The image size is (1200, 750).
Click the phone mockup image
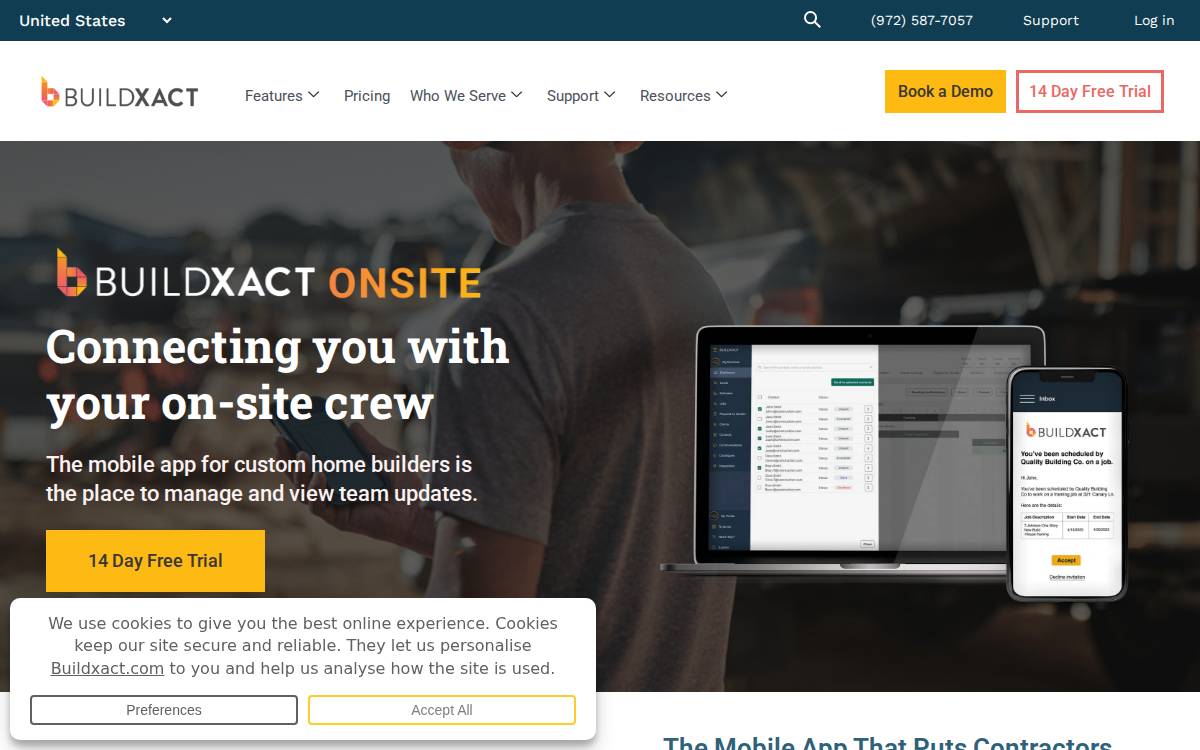pyautogui.click(x=1067, y=483)
